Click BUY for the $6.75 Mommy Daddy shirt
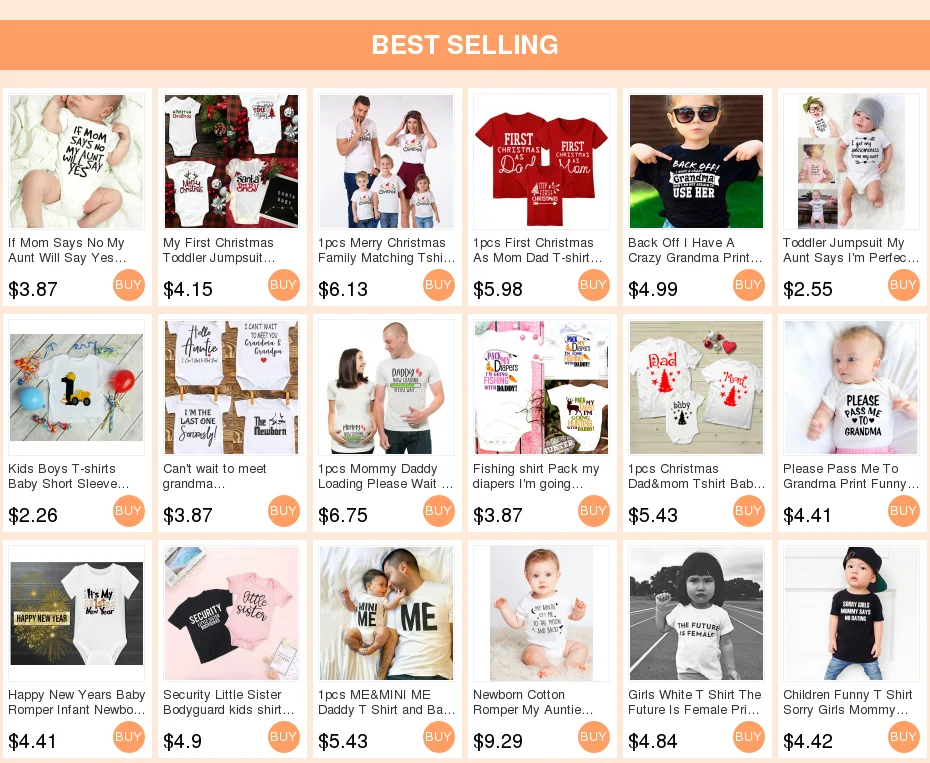This screenshot has height=763, width=930. click(x=439, y=511)
